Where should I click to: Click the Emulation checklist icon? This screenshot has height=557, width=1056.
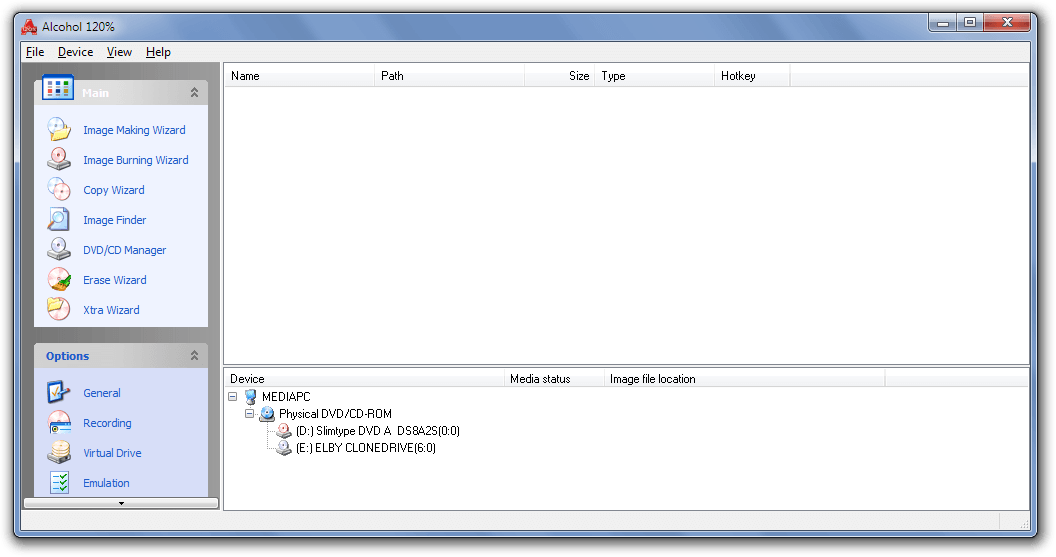59,482
